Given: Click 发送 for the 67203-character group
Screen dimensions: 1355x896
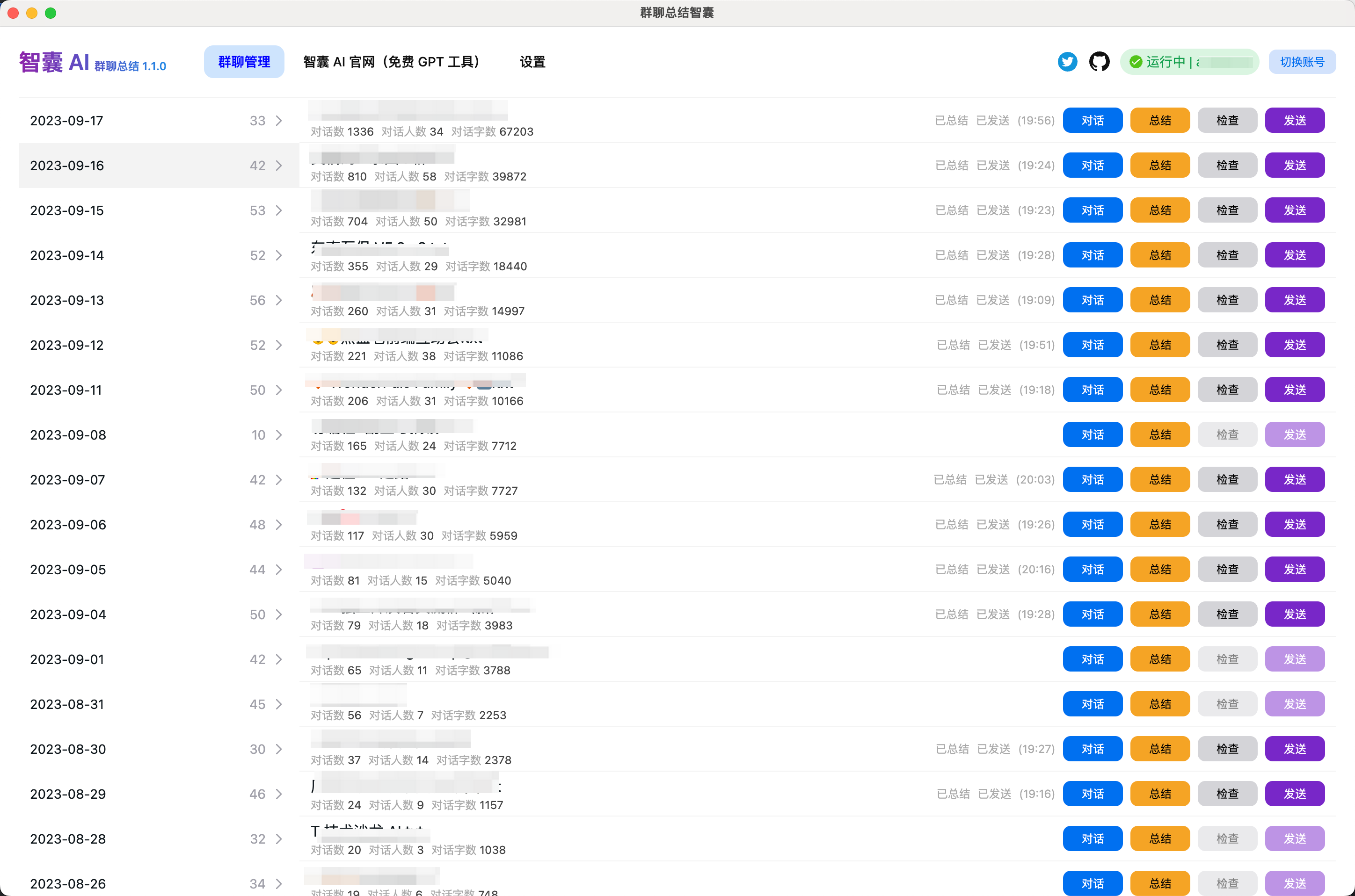Looking at the screenshot, I should [x=1294, y=121].
